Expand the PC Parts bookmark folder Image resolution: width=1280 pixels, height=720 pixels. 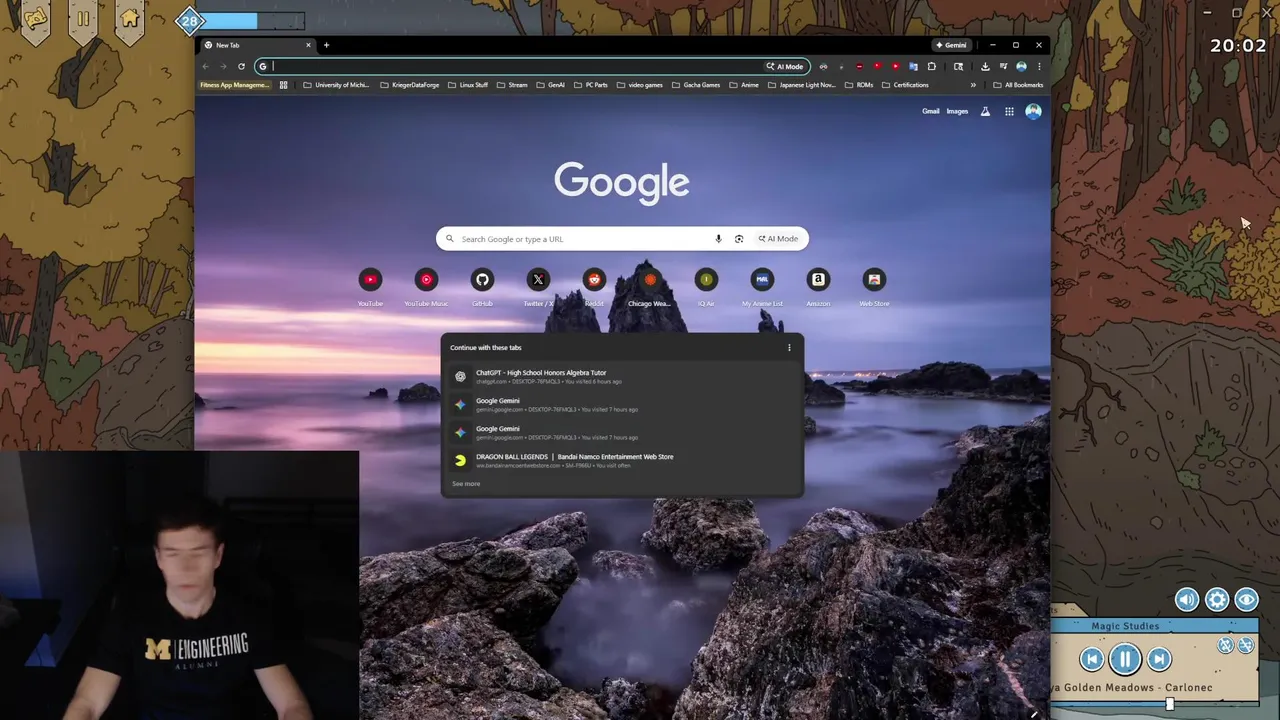coord(590,85)
